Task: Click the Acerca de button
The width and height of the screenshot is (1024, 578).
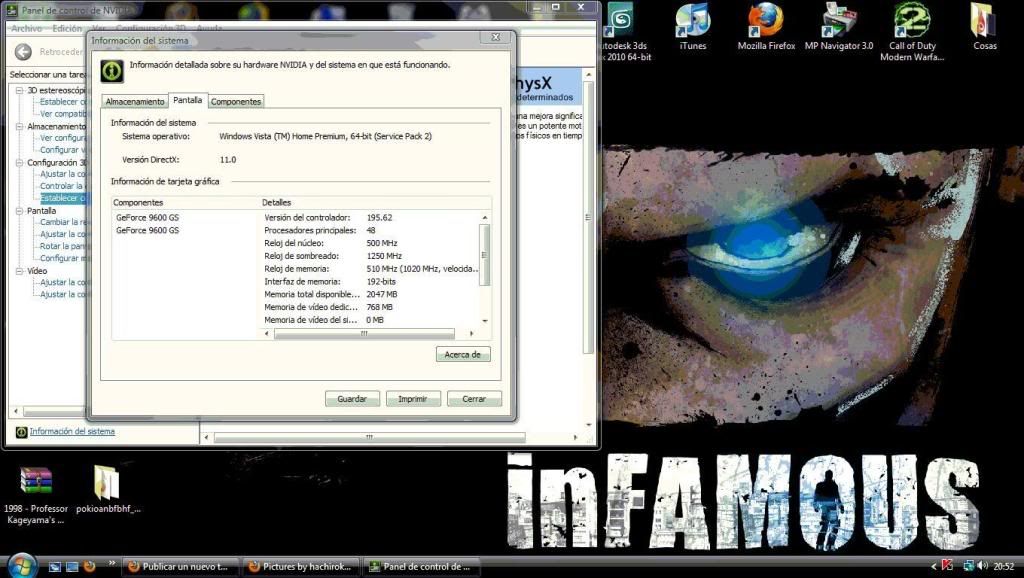Action: pos(462,354)
